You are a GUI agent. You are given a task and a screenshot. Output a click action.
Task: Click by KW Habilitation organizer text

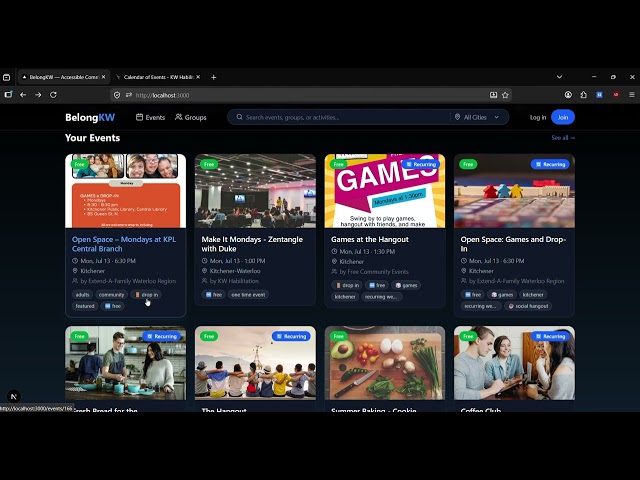coord(234,281)
